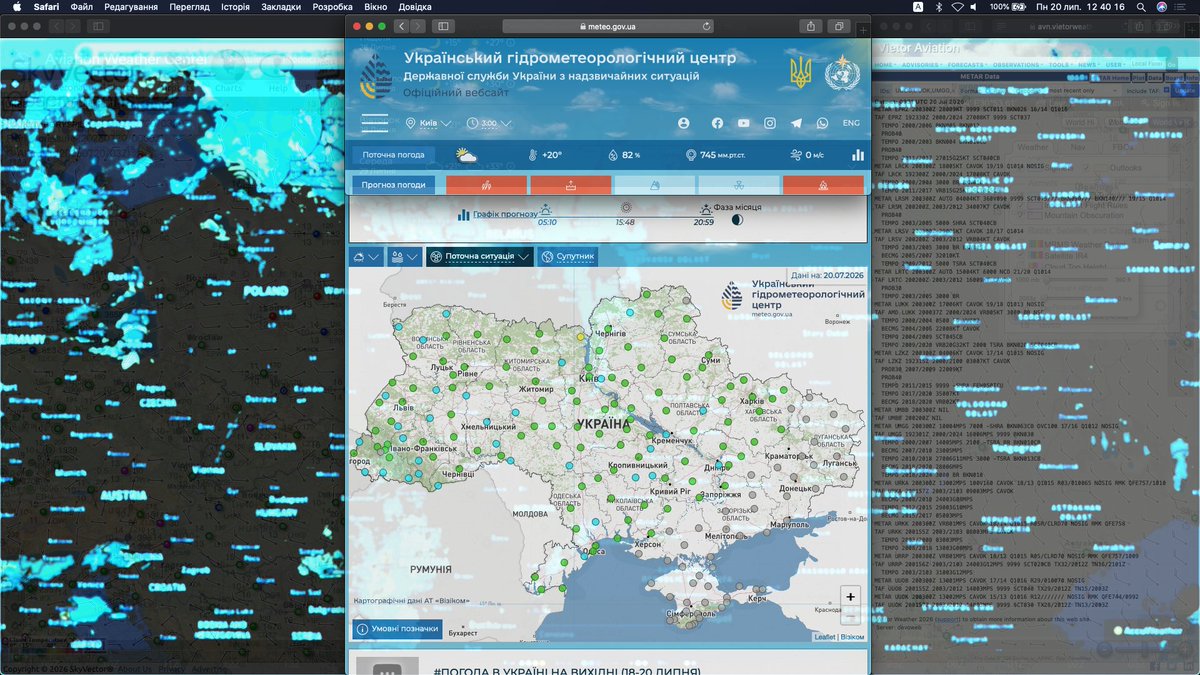Zoom in on the Ukraine map
Viewport: 1200px width, 675px height.
(x=850, y=597)
